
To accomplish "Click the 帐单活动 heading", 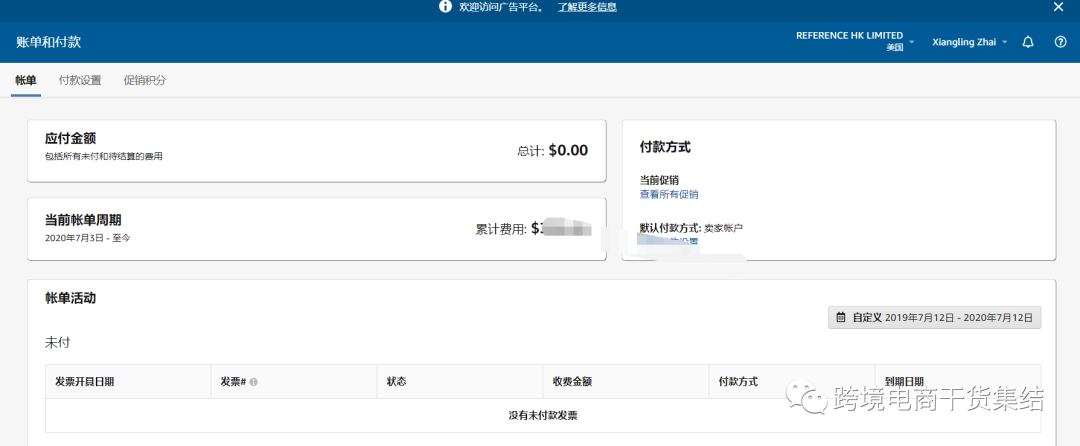I will pos(70,298).
